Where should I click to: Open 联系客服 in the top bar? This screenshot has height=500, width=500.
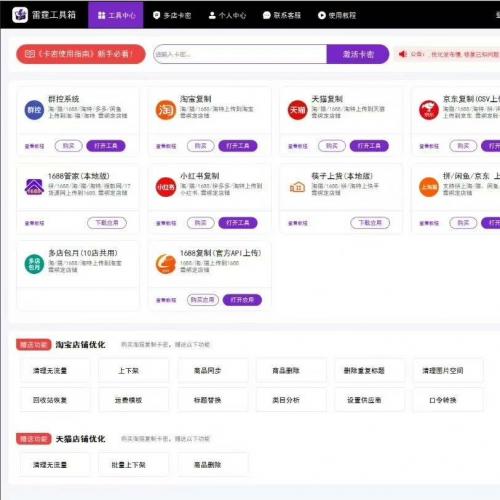pos(282,15)
